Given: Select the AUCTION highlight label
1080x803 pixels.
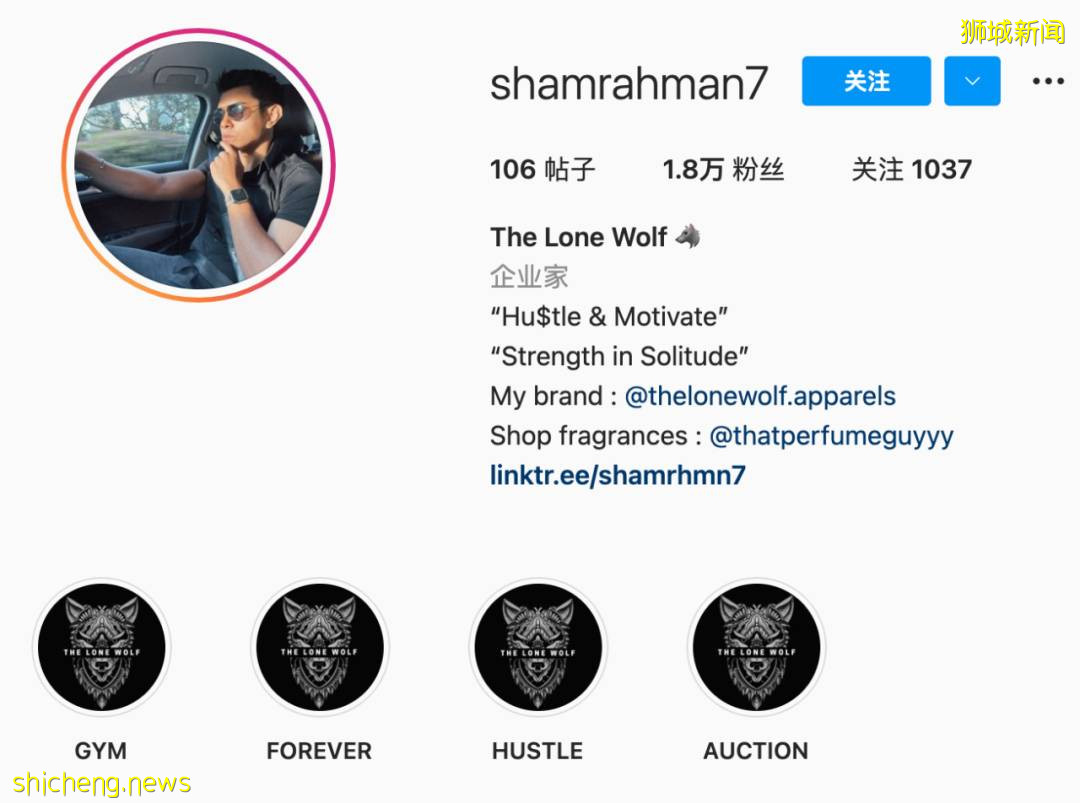Looking at the screenshot, I should coord(756,751).
